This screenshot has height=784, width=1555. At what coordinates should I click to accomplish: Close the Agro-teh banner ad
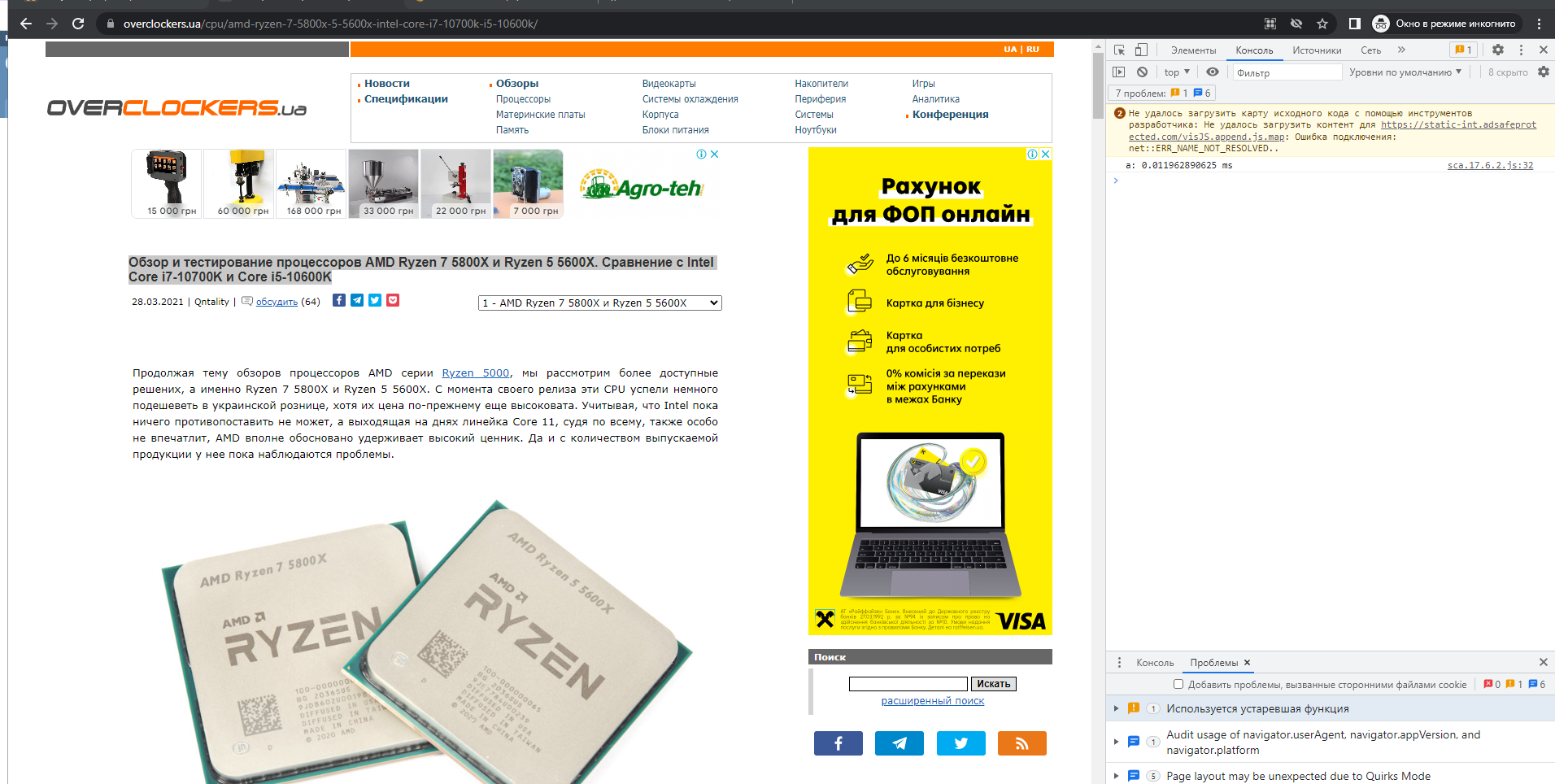click(714, 154)
